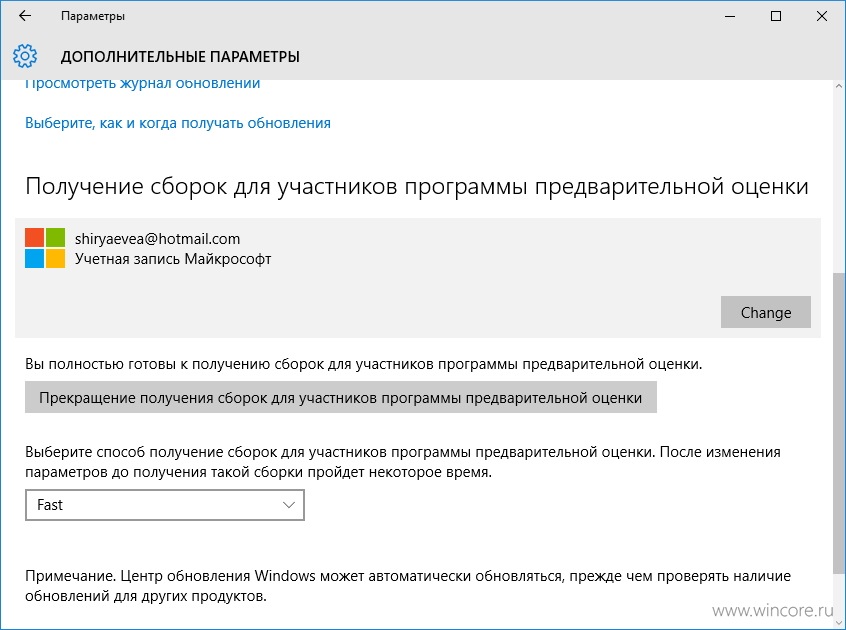
Task: Open the Fast ring dropdown
Action: [165, 505]
